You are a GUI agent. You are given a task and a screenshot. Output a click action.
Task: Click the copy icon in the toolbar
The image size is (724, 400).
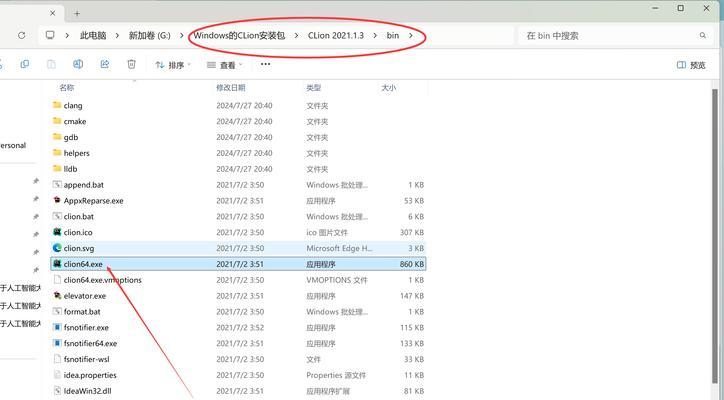point(24,65)
